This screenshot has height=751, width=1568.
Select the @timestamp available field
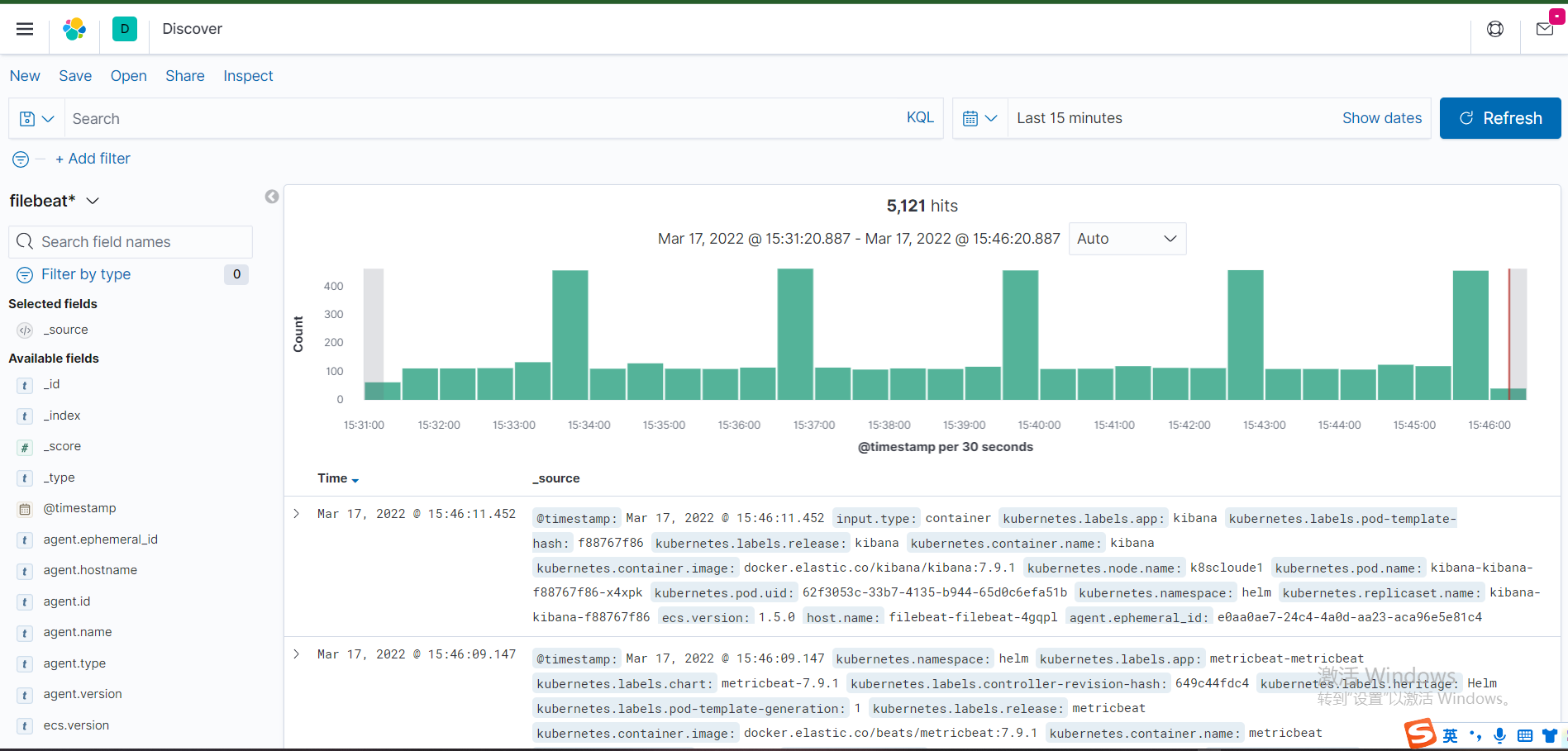pyautogui.click(x=79, y=508)
